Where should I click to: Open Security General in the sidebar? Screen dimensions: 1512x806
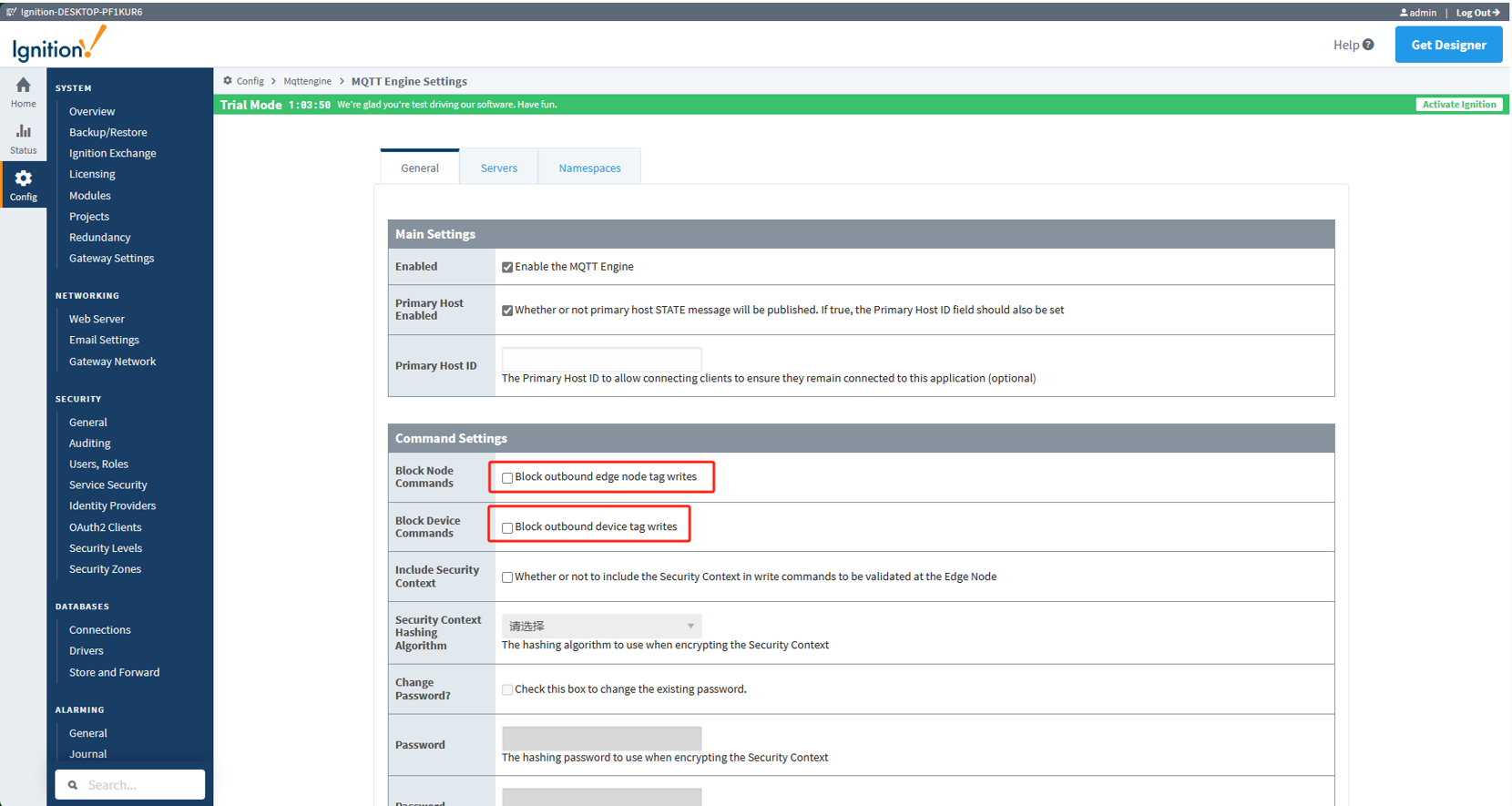coord(88,423)
